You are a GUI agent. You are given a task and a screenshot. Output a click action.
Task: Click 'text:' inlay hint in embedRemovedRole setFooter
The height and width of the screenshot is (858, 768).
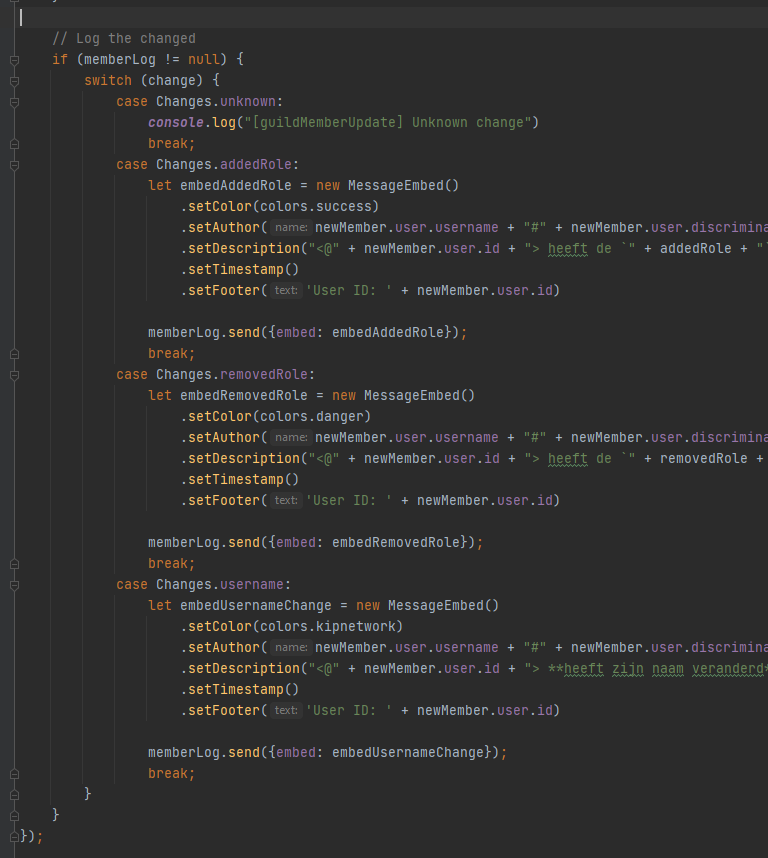[286, 501]
